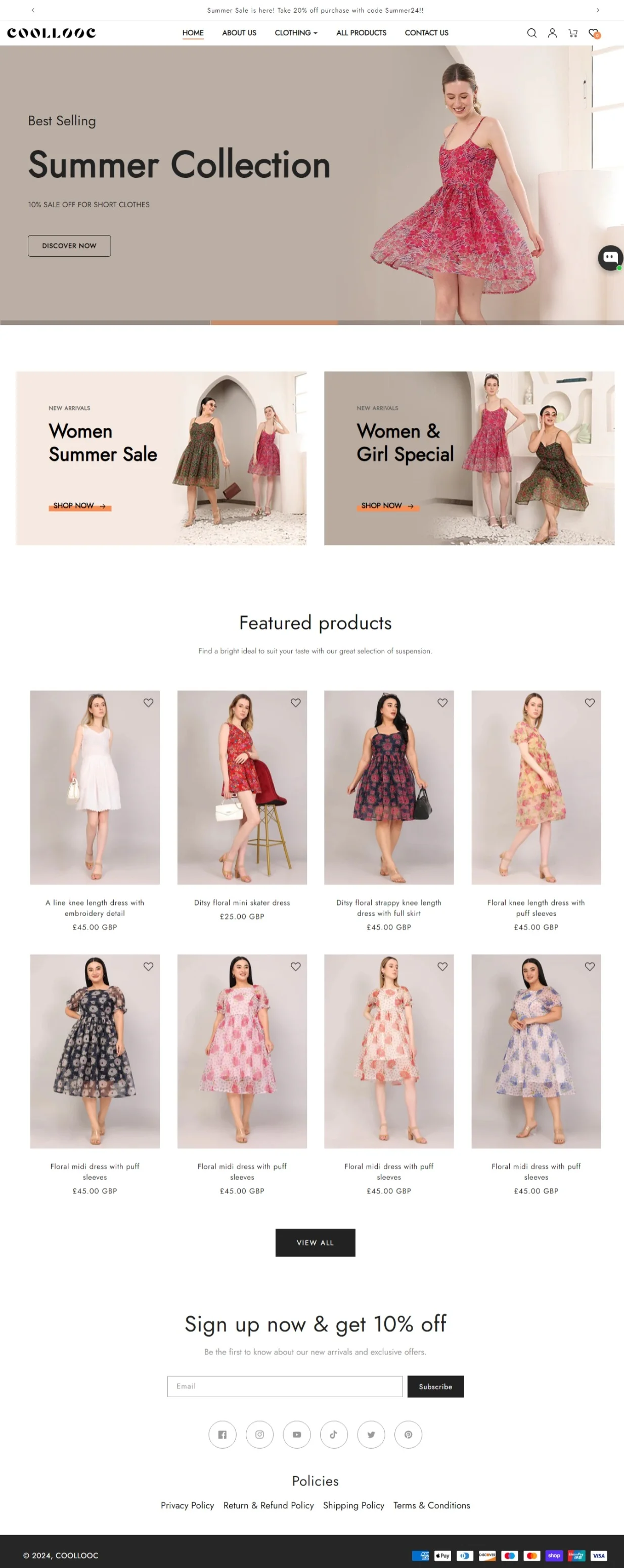Toggle wishlist heart on A line knee length dress
This screenshot has height=1568, width=624.
coord(148,702)
